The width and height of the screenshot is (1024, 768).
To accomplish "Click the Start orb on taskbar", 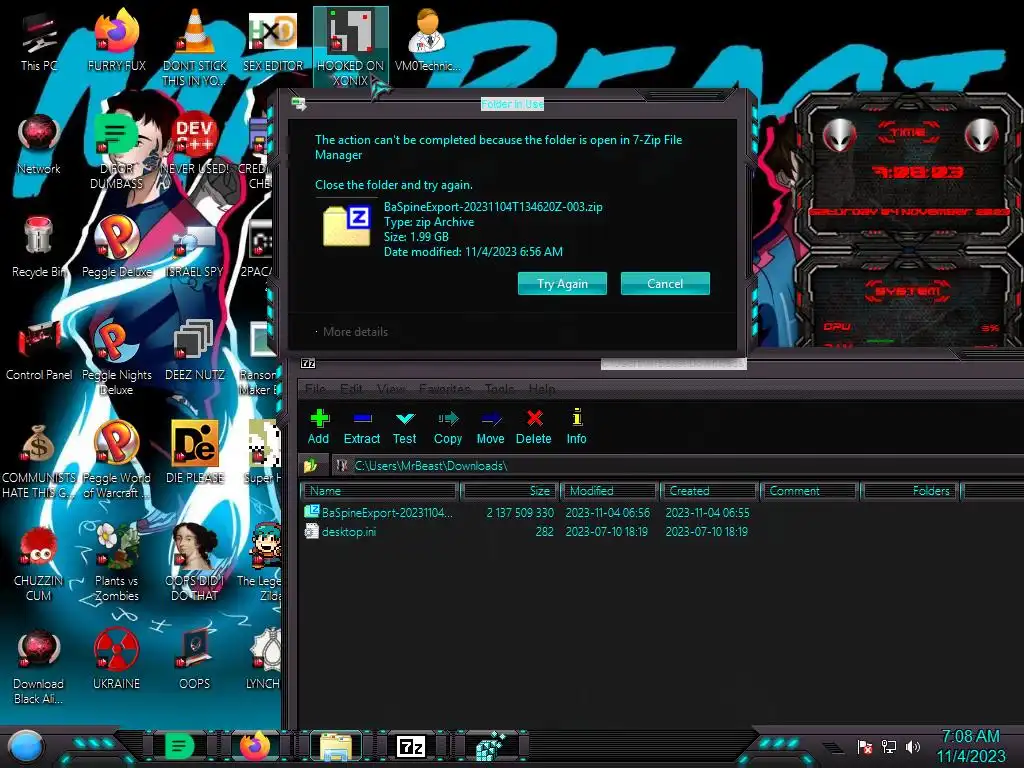I will [x=26, y=746].
